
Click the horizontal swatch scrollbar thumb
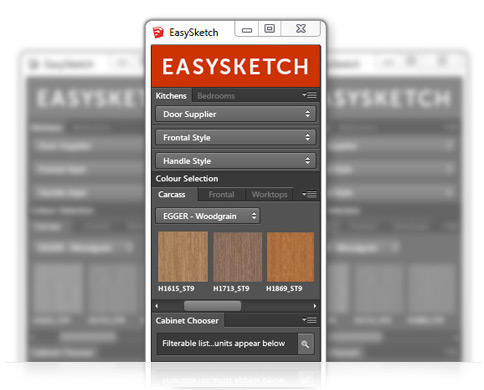212,306
